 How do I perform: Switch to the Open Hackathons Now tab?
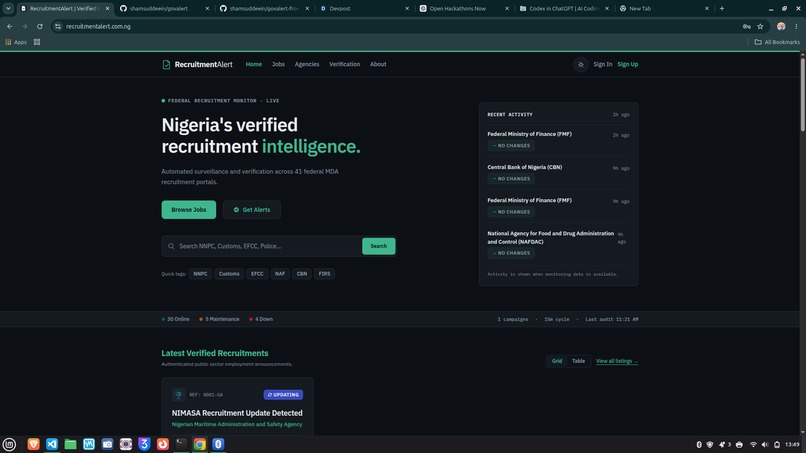coord(463,8)
